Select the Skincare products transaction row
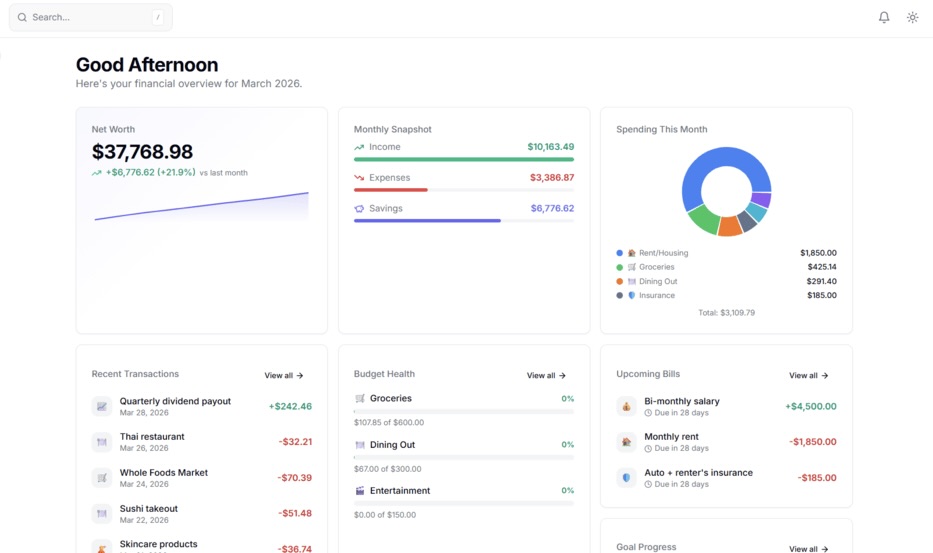 201,546
